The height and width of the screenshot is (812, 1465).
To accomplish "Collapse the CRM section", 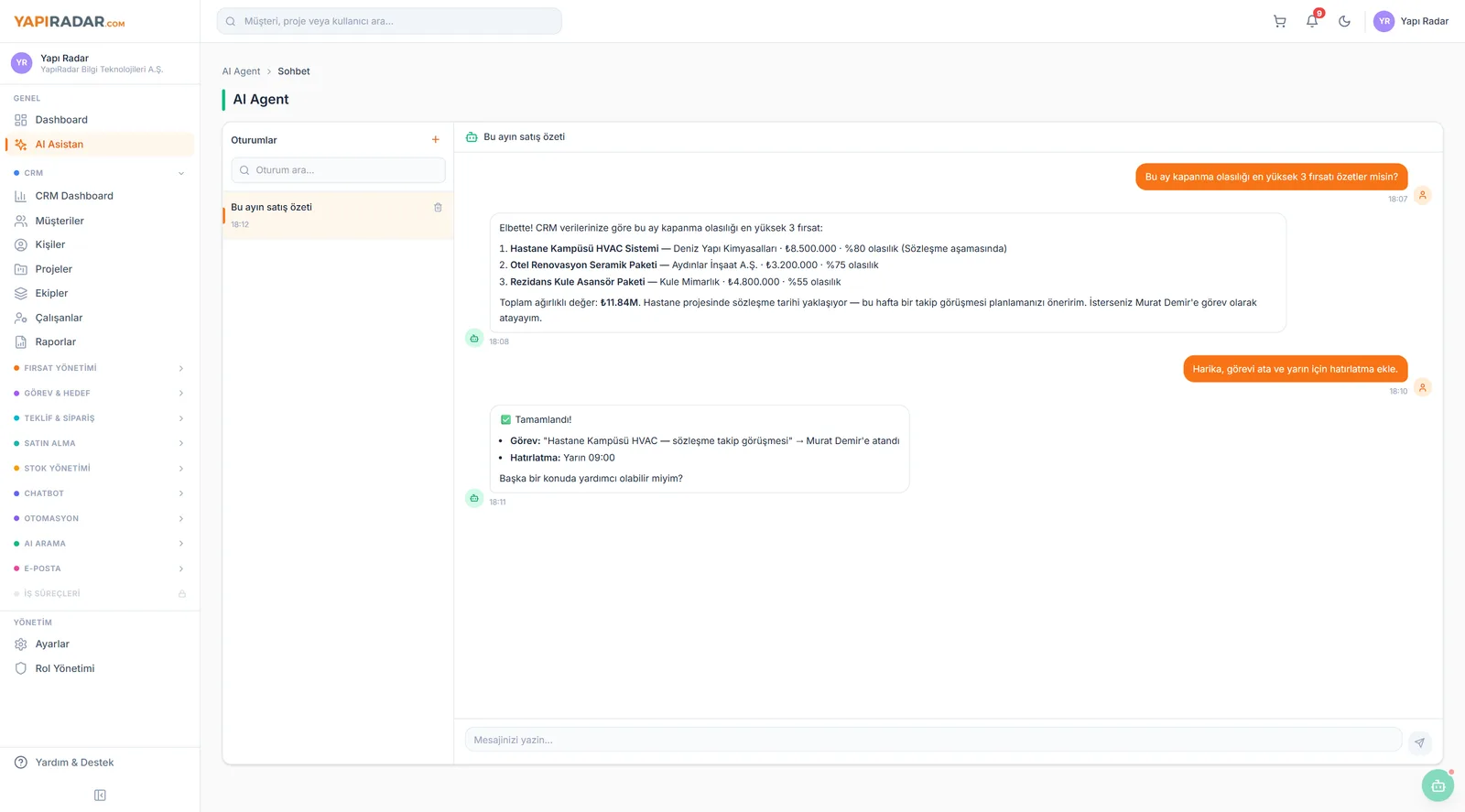I will [x=100, y=173].
